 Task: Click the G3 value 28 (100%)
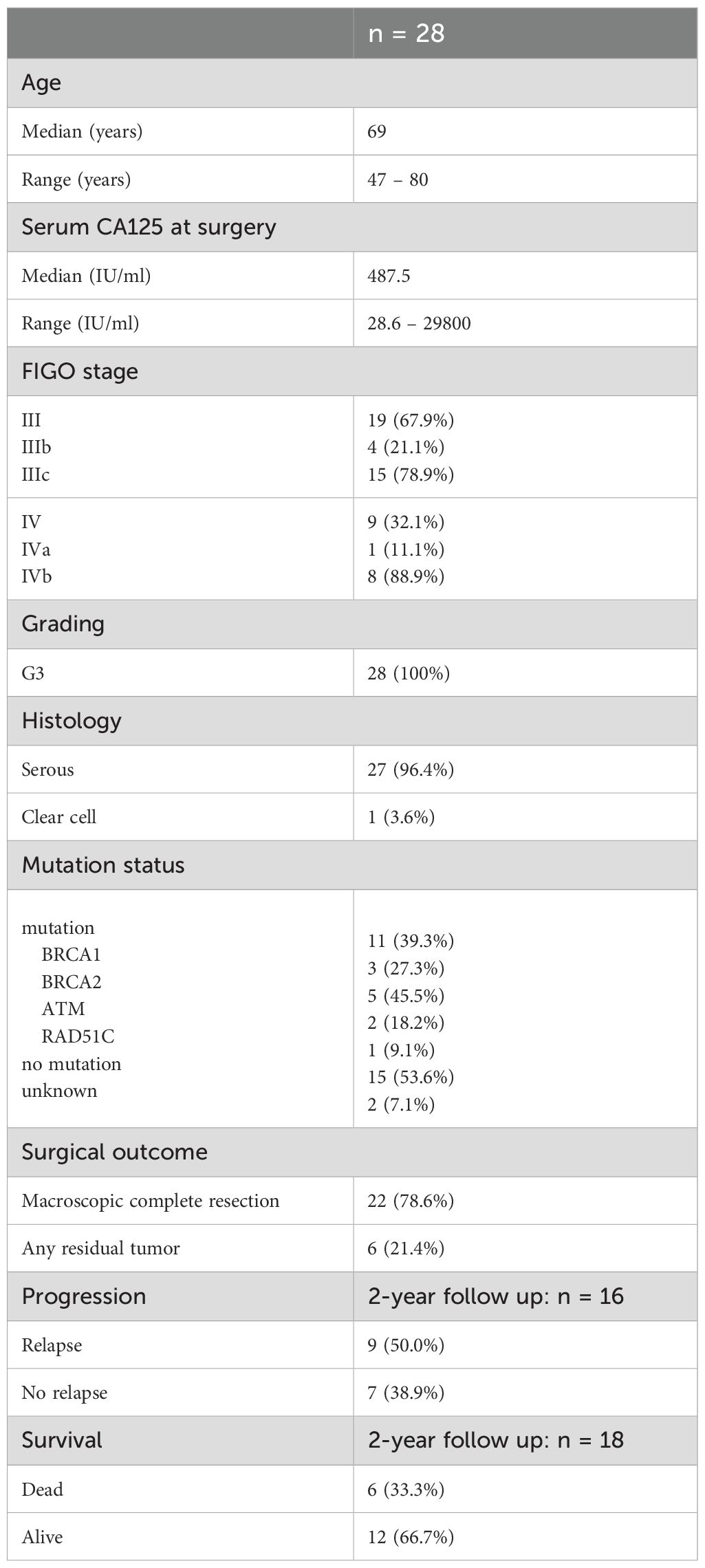click(409, 673)
